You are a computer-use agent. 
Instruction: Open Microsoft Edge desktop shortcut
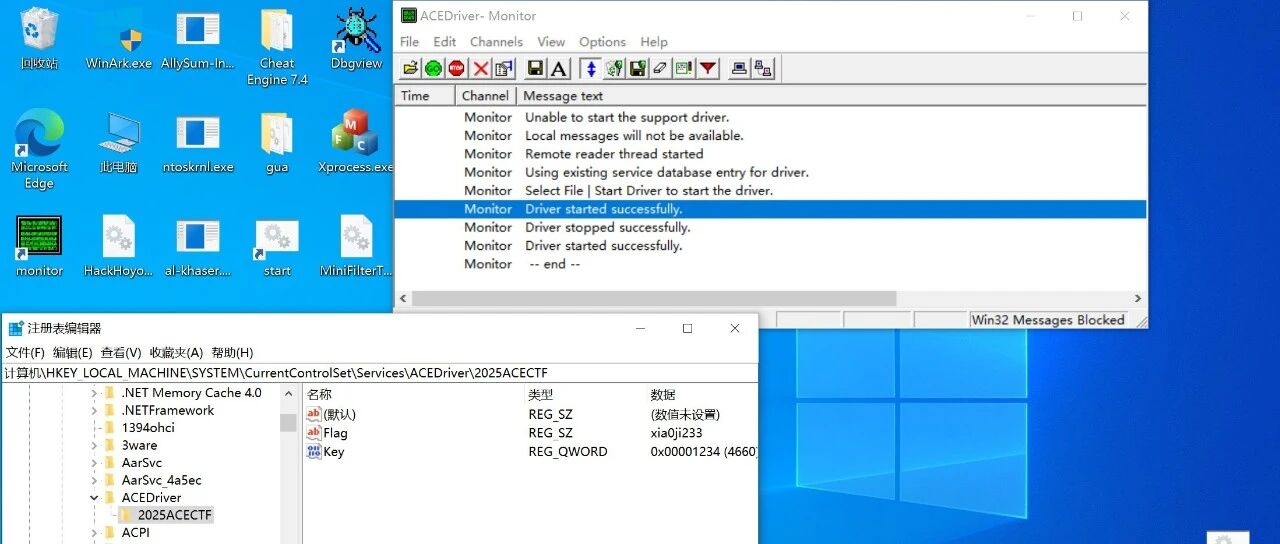[39, 149]
